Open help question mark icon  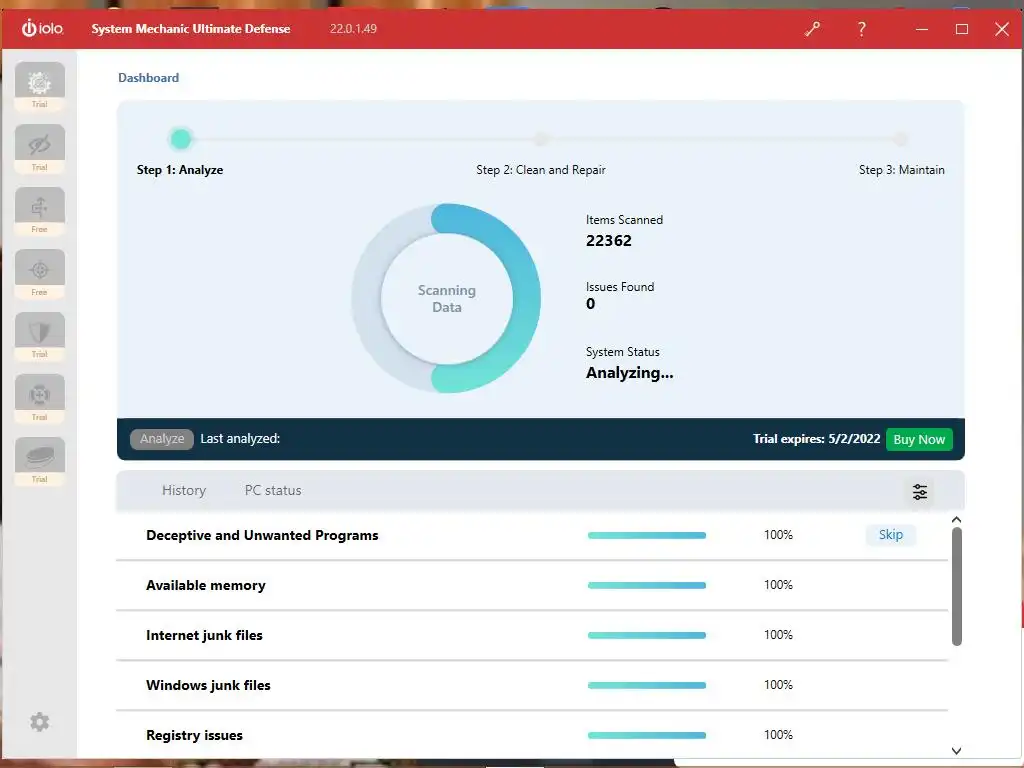(861, 29)
